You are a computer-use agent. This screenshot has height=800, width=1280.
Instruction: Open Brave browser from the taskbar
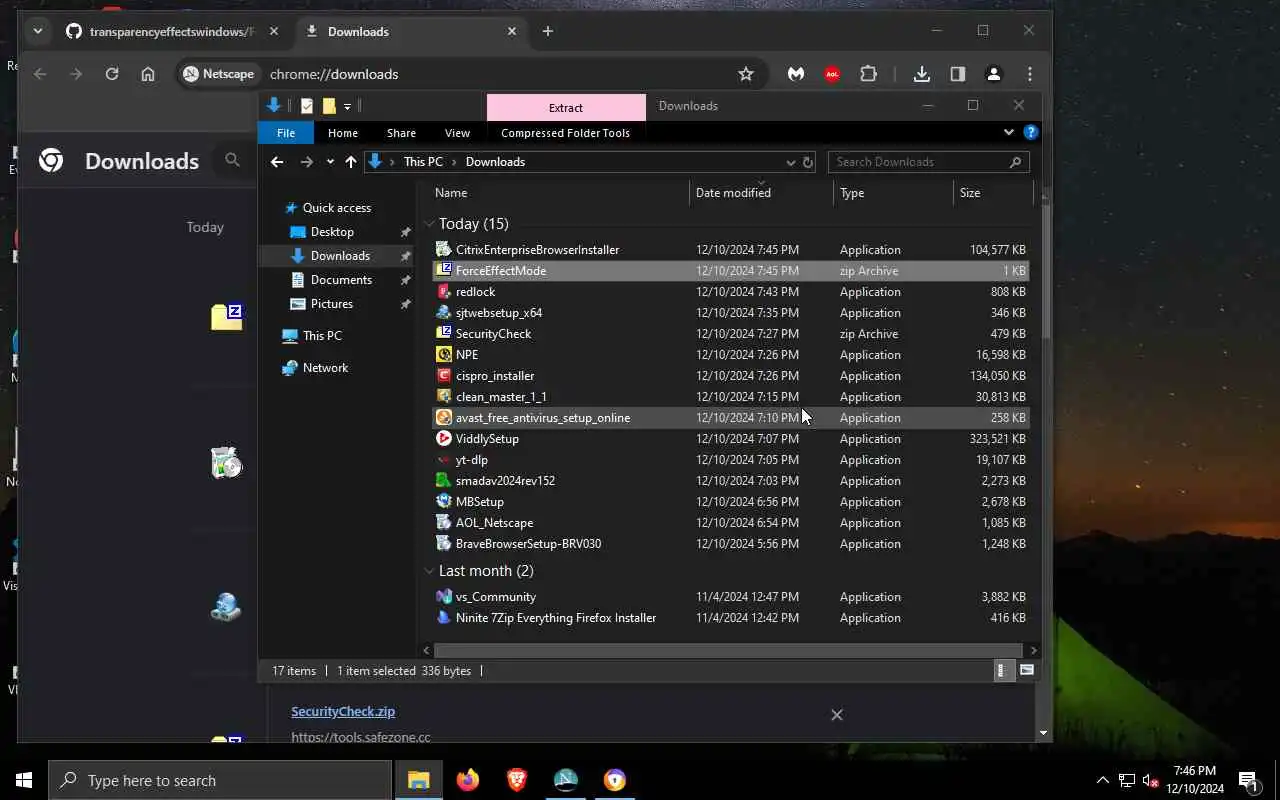[x=517, y=780]
